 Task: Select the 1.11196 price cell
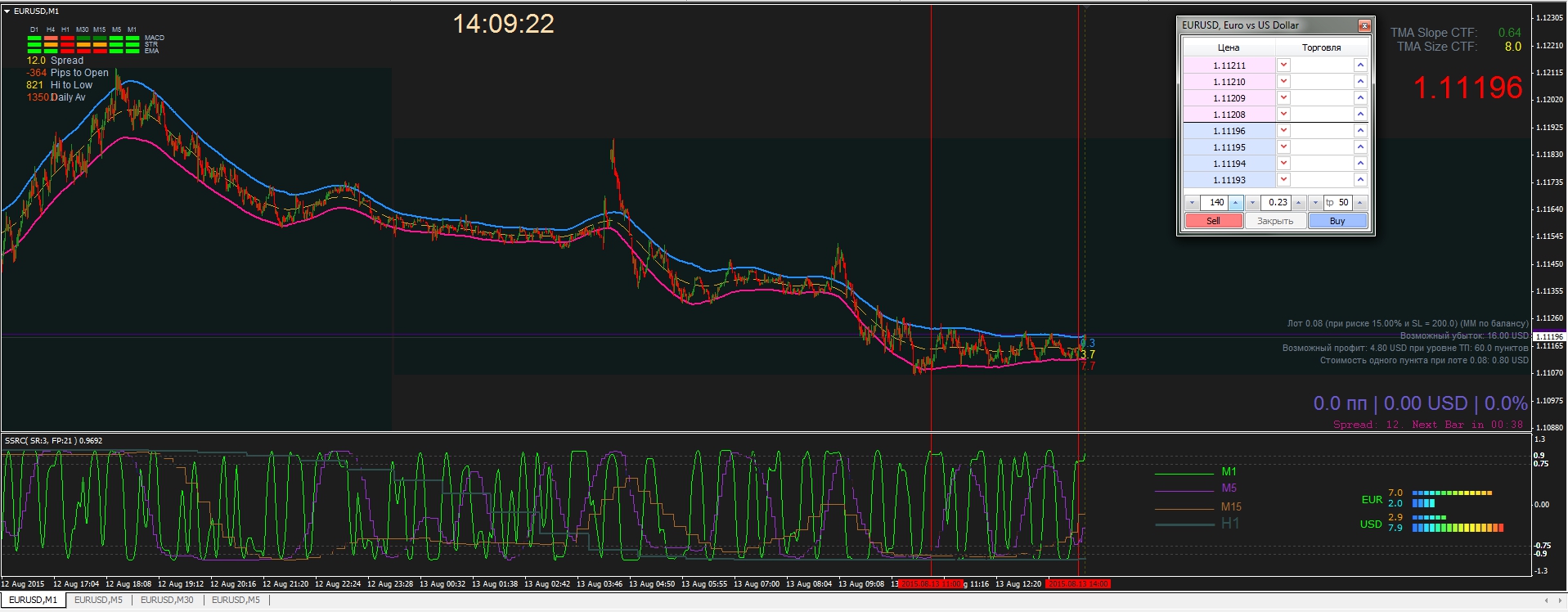(x=1229, y=131)
